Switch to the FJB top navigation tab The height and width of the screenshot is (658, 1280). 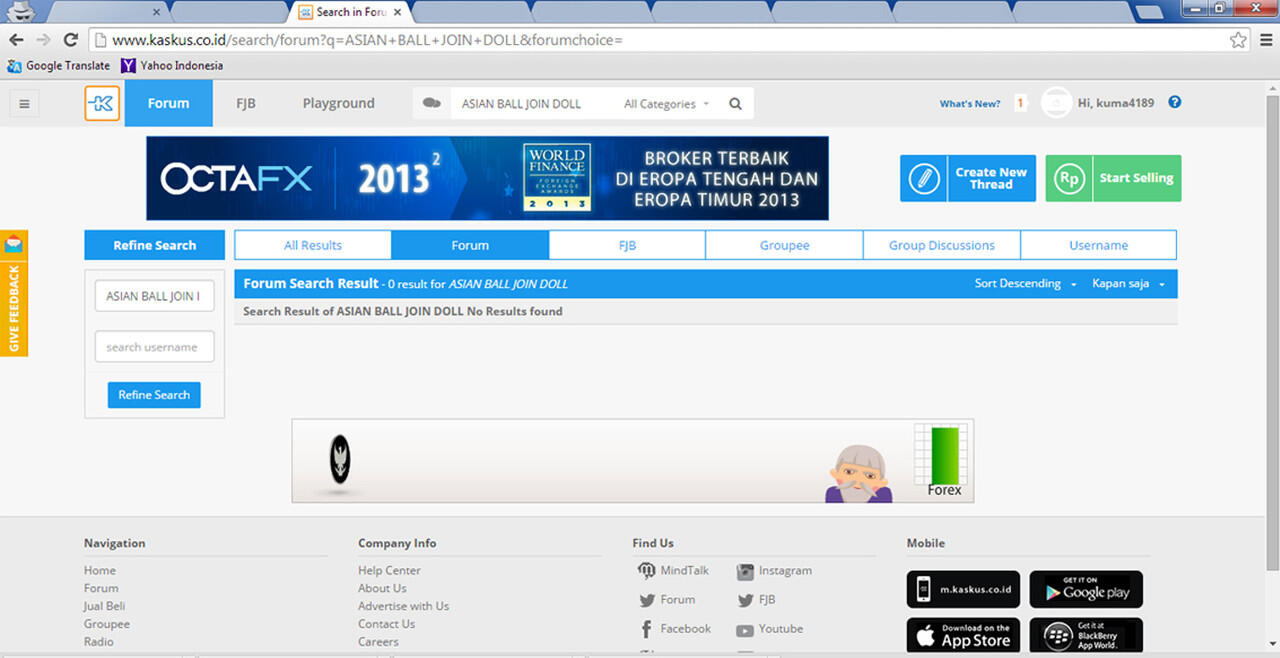[246, 103]
